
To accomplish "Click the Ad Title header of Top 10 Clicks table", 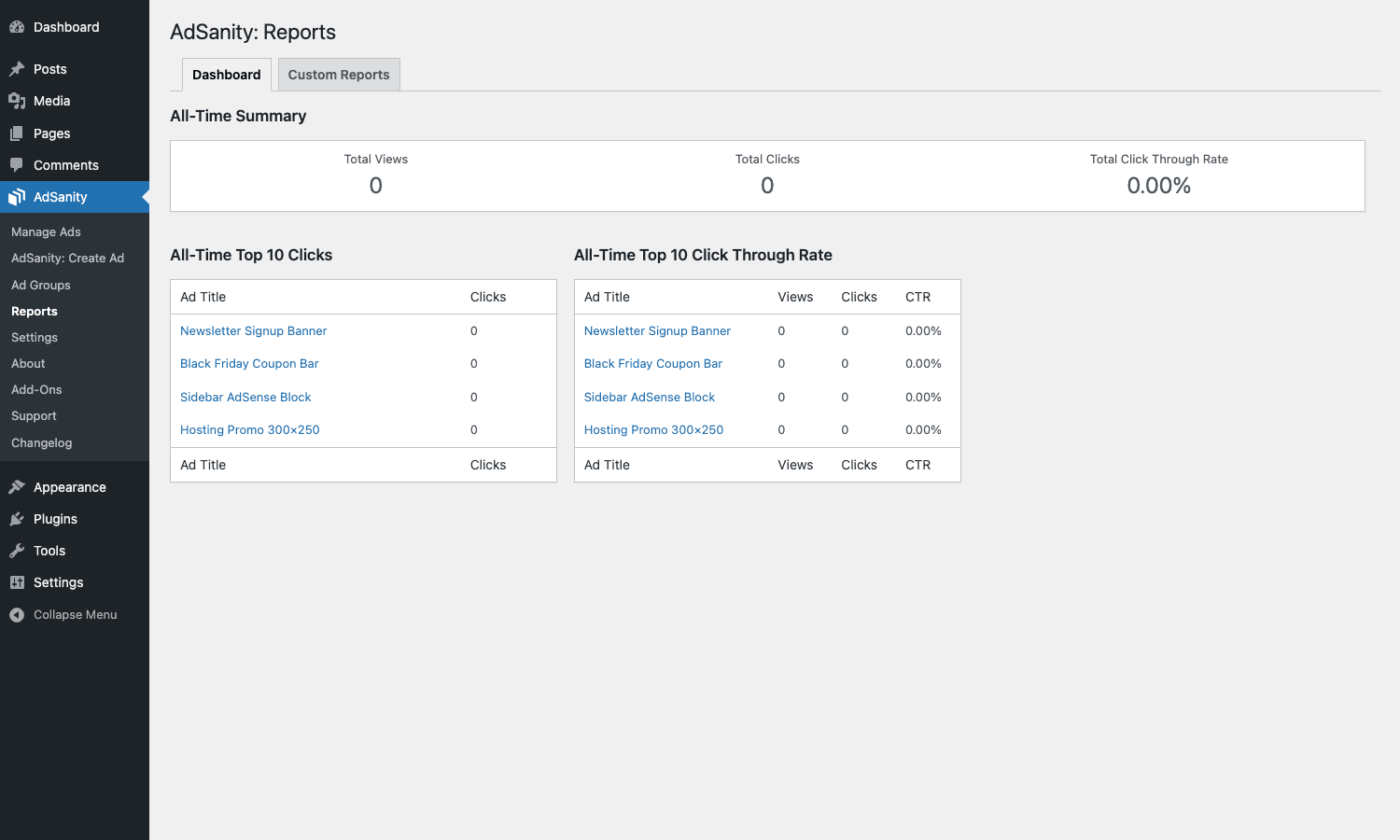I will click(203, 297).
